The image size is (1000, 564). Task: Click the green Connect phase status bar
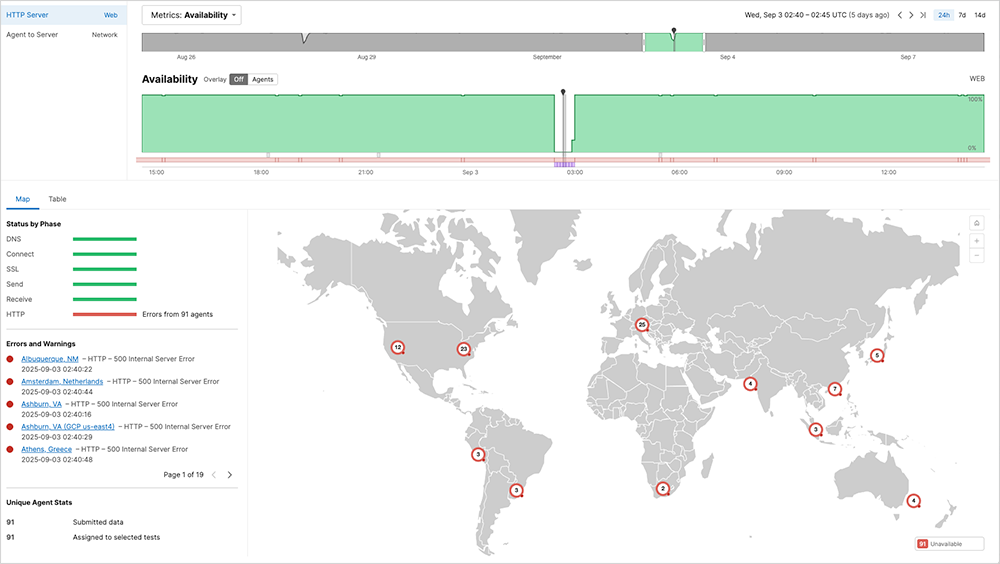(x=105, y=254)
